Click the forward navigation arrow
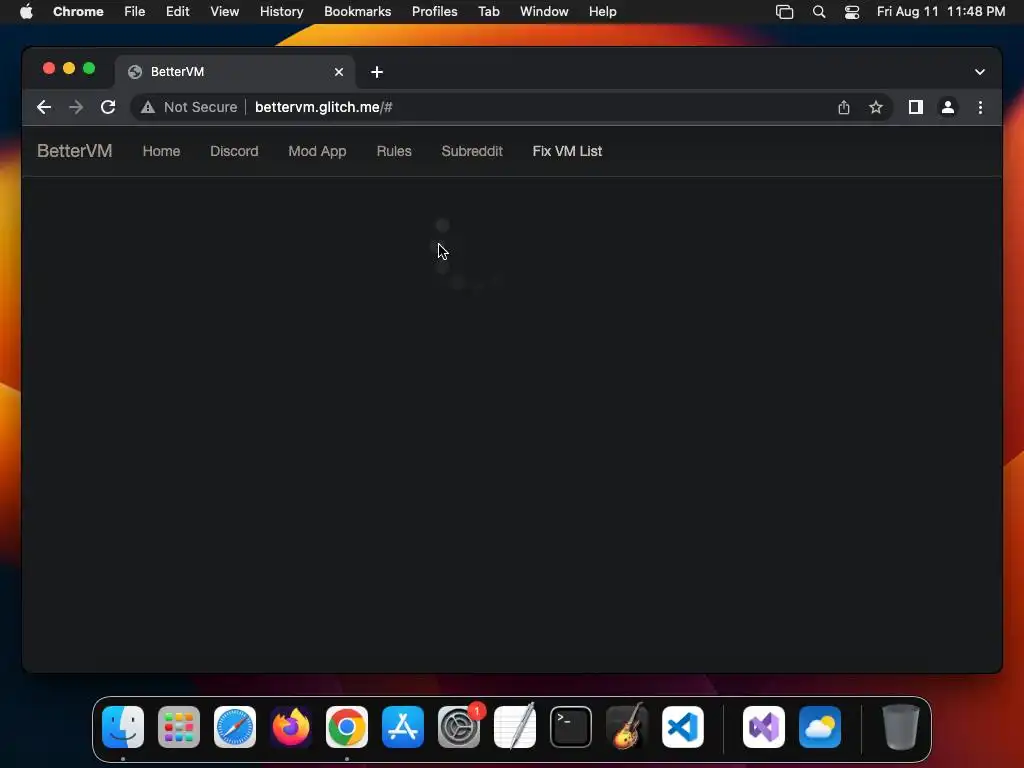 pyautogui.click(x=76, y=107)
